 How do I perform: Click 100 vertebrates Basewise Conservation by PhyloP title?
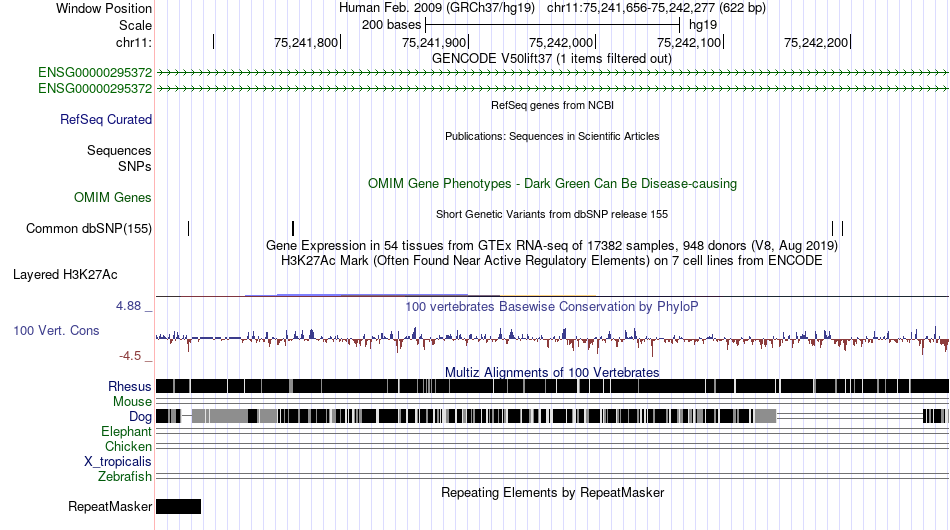click(552, 306)
